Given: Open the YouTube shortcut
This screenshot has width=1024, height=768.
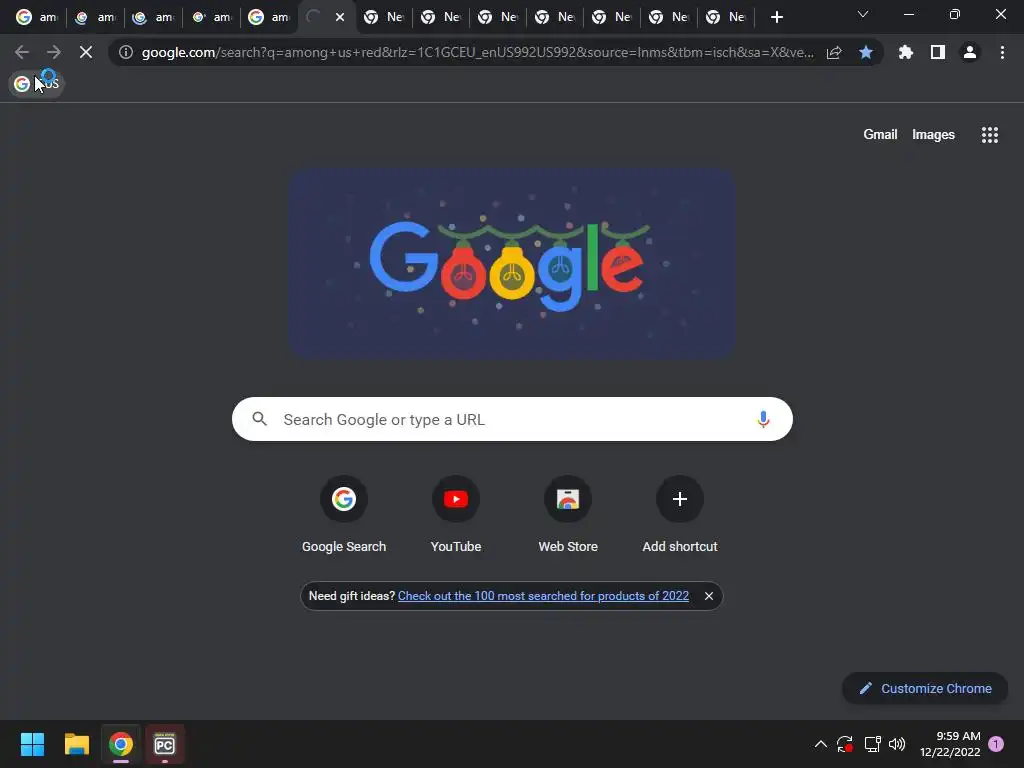Looking at the screenshot, I should tap(456, 516).
